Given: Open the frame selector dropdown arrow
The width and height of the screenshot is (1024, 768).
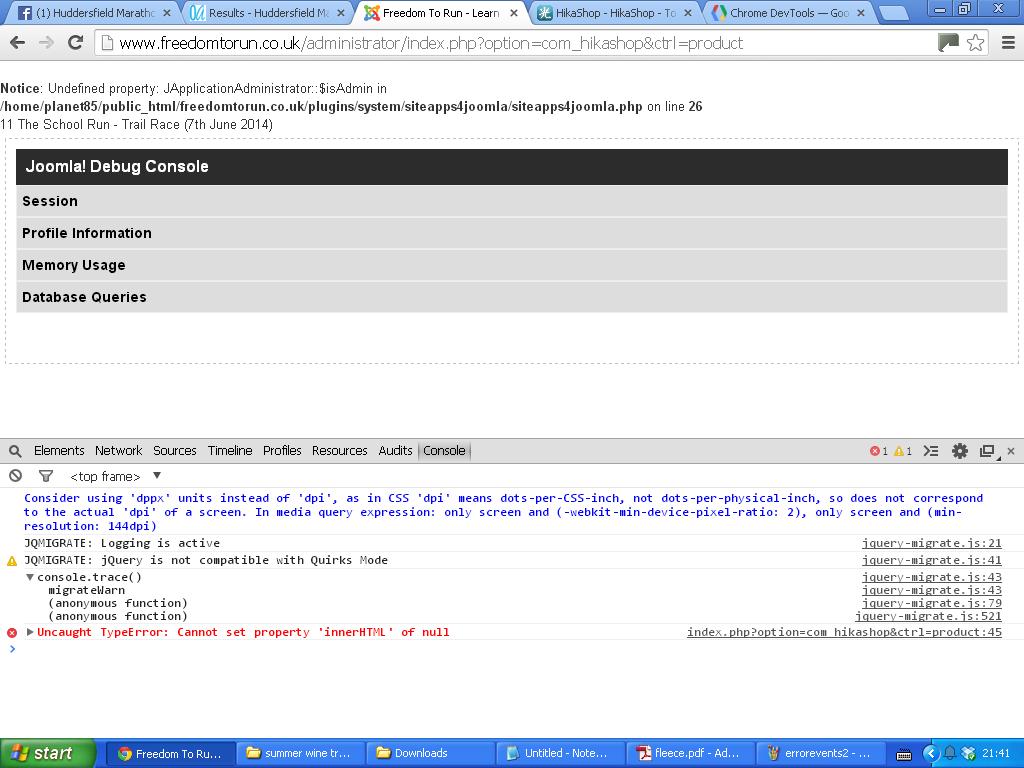Looking at the screenshot, I should (157, 475).
